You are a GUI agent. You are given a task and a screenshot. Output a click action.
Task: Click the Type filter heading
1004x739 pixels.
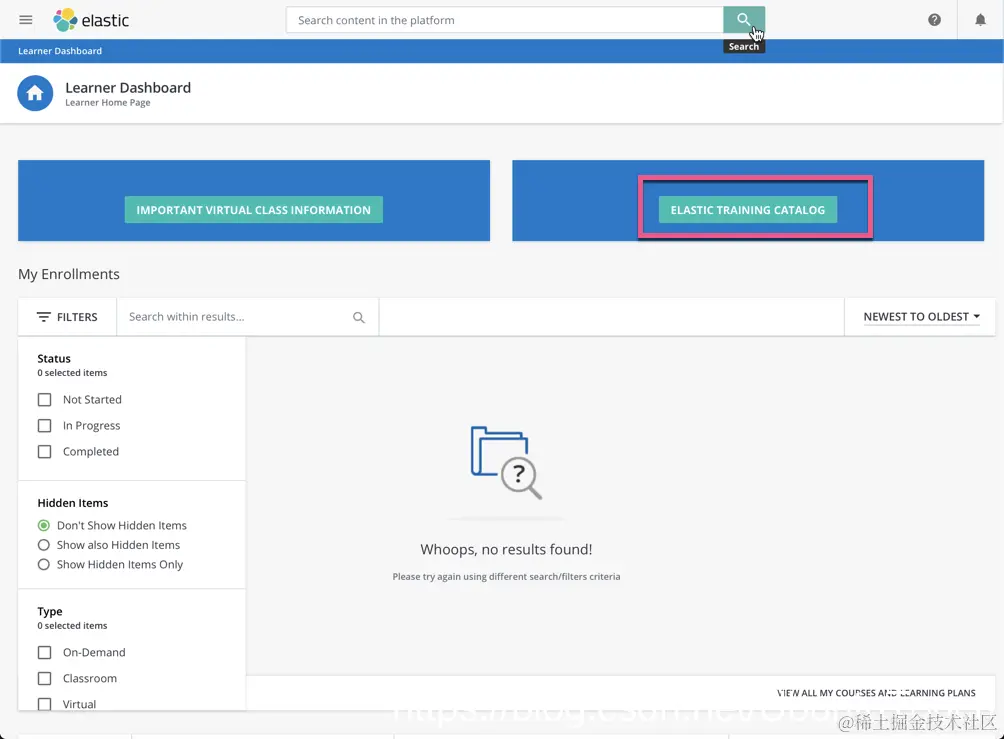tap(50, 612)
